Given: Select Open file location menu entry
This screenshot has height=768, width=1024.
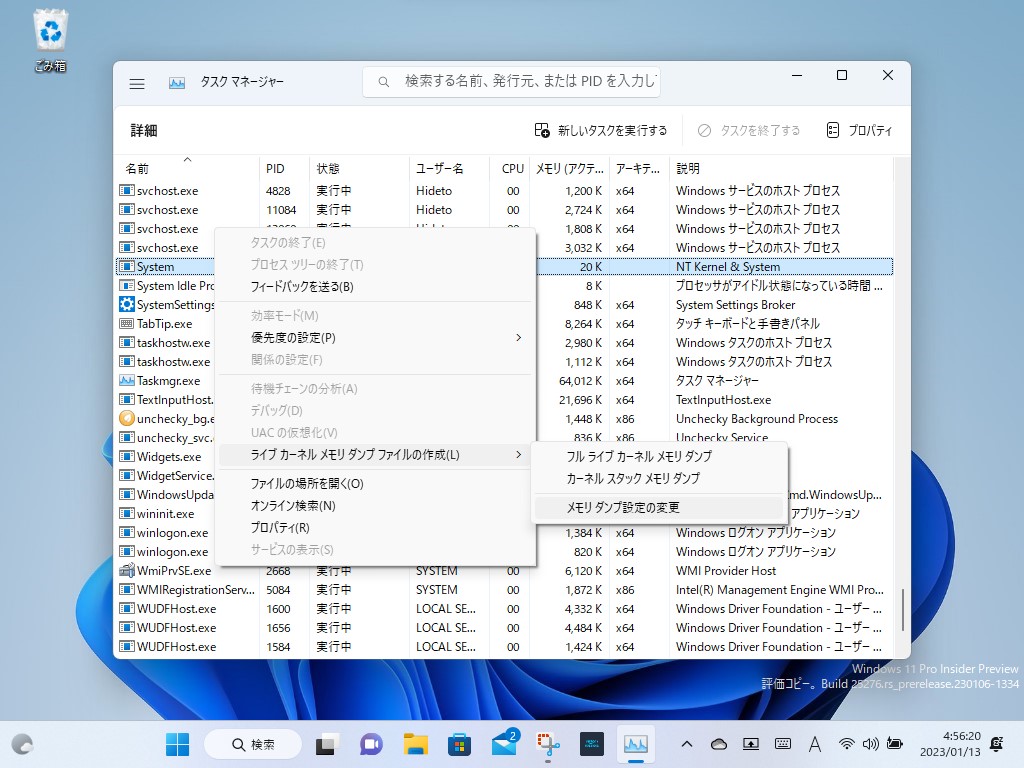Looking at the screenshot, I should point(376,484).
